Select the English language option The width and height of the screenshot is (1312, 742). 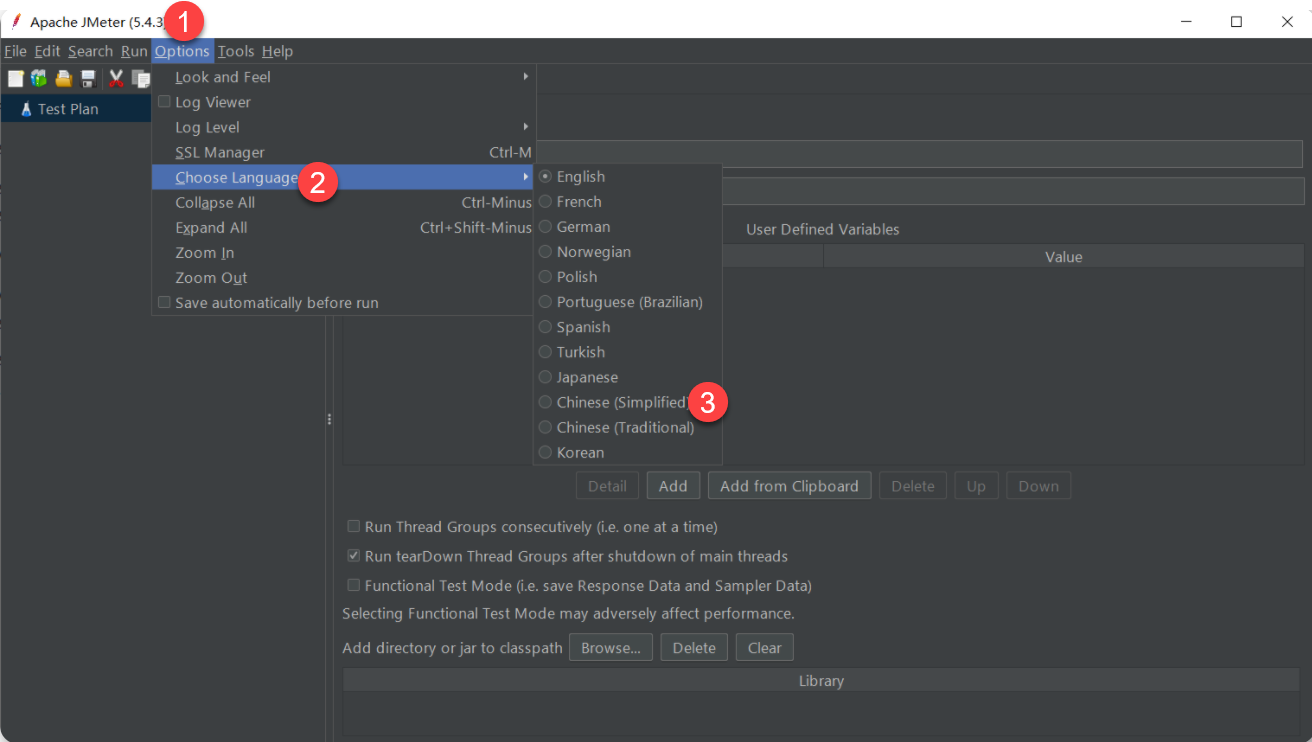click(x=627, y=176)
